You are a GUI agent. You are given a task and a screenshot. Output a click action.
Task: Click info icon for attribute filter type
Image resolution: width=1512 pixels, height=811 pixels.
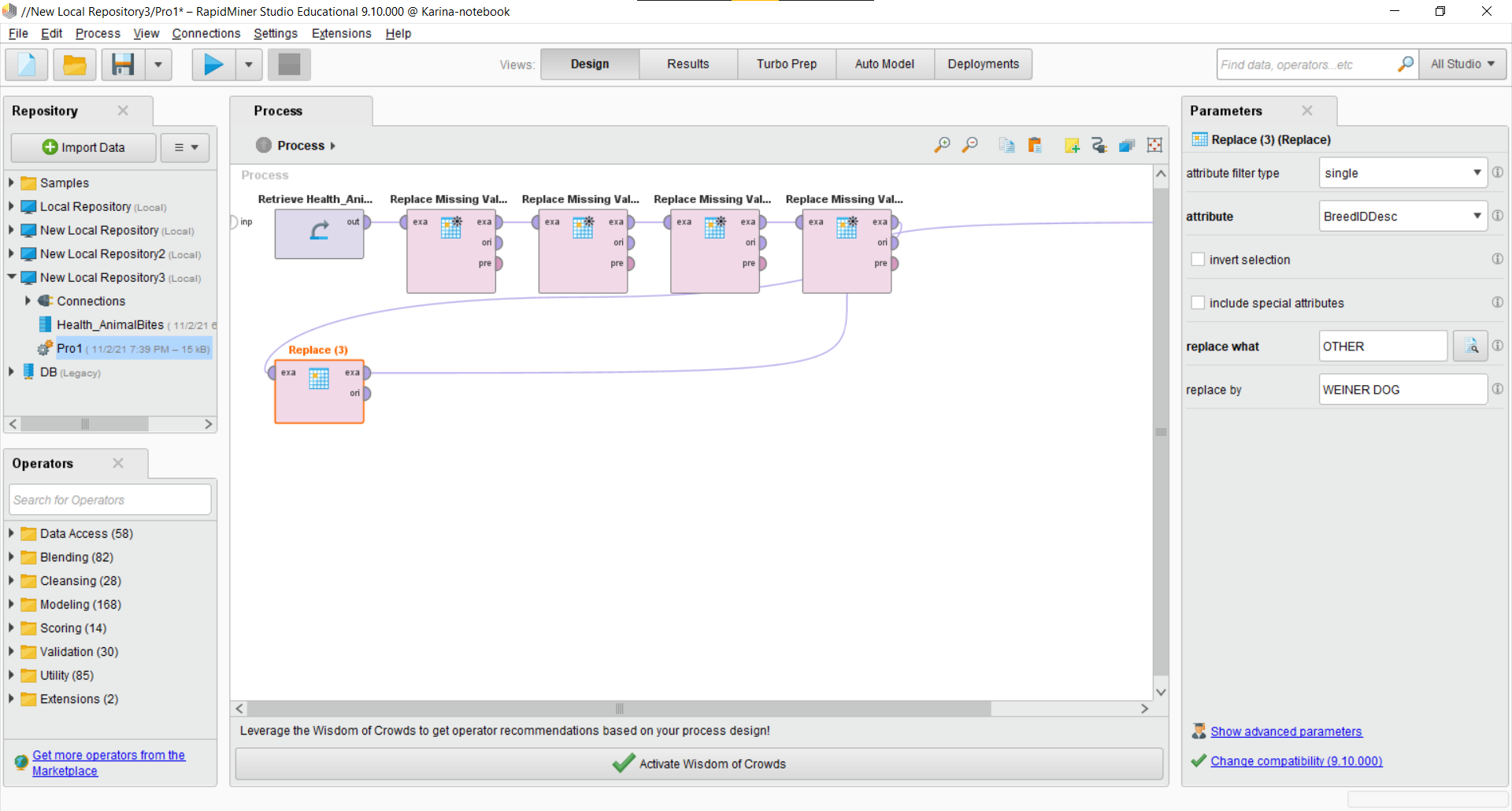coord(1498,172)
